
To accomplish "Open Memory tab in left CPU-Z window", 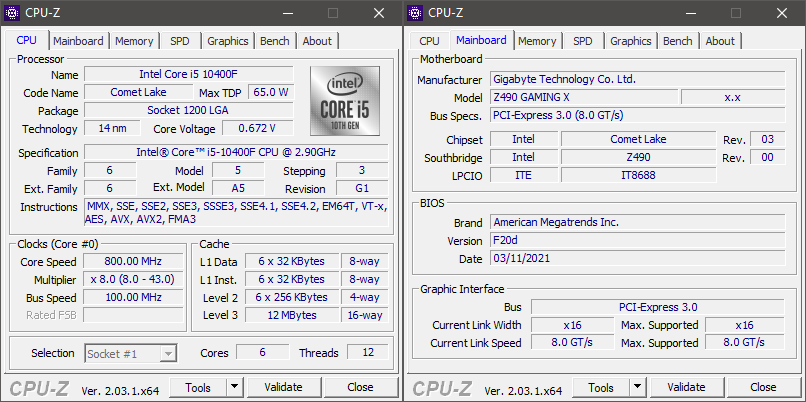I will (x=134, y=41).
